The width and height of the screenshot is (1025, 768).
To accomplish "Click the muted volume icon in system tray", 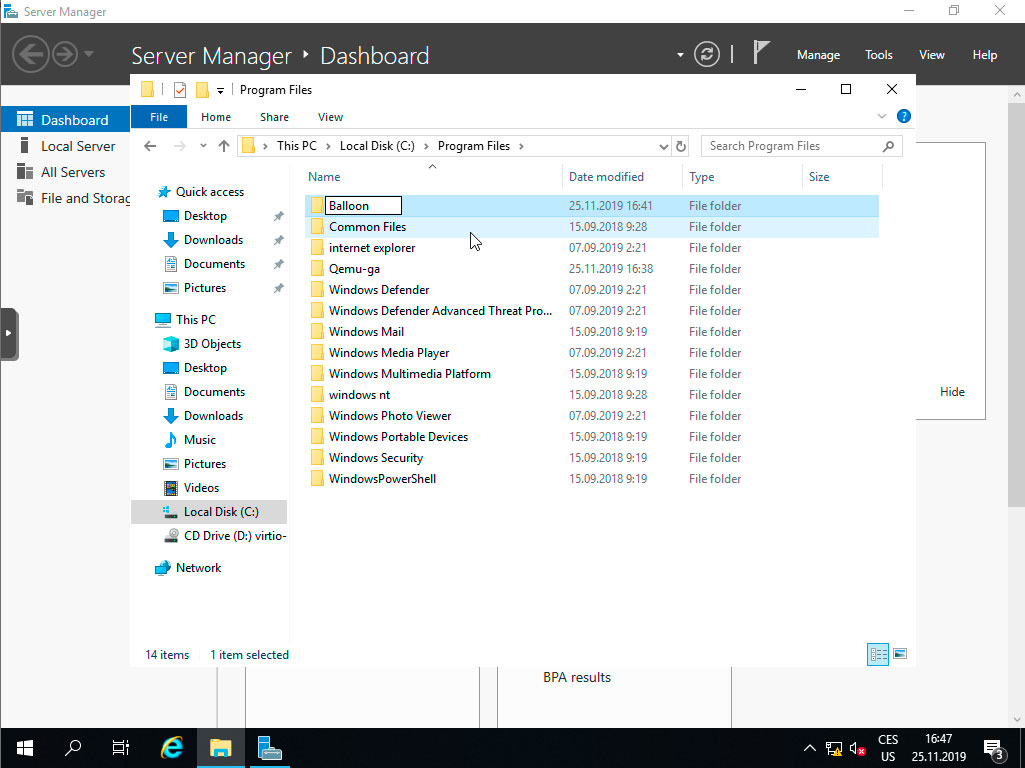I will coord(857,748).
